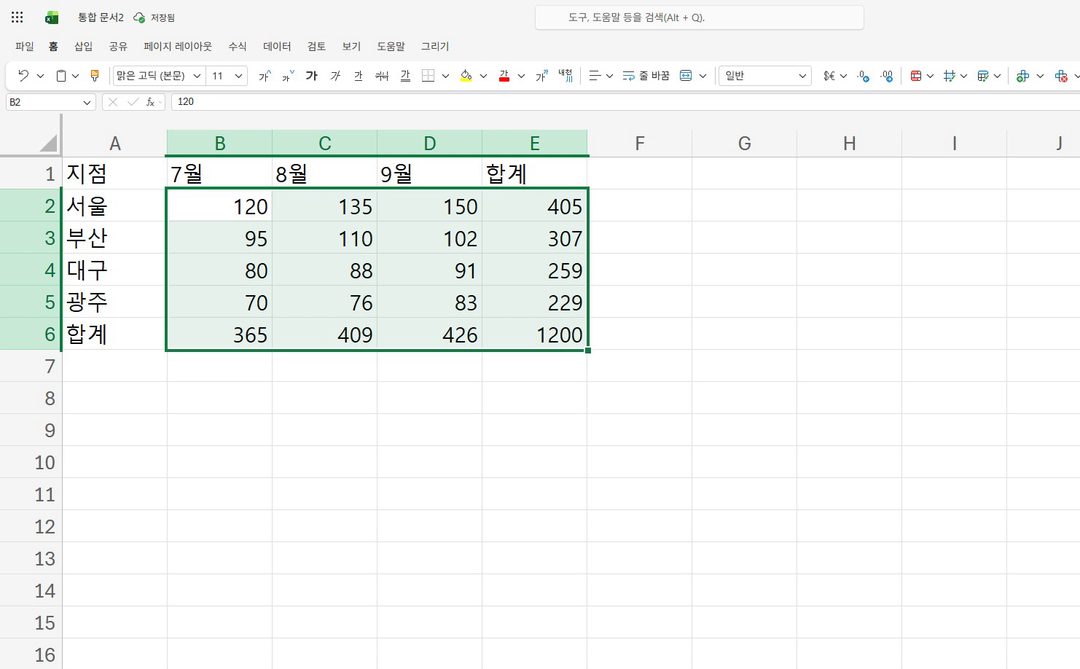This screenshot has height=669, width=1080.
Task: Click the clipboard paste icon
Action: point(61,76)
